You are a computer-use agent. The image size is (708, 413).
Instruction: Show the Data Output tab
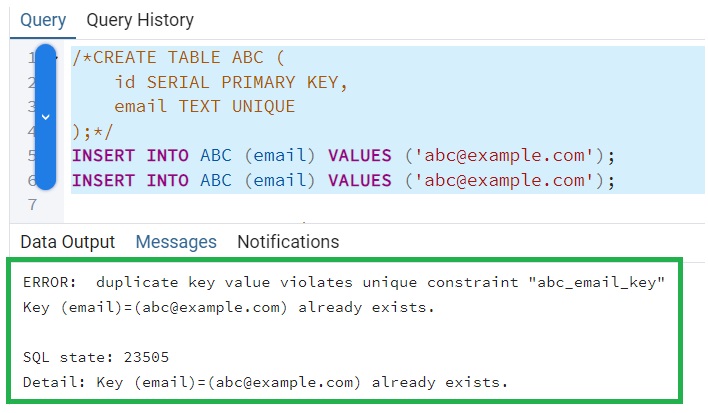(x=68, y=242)
